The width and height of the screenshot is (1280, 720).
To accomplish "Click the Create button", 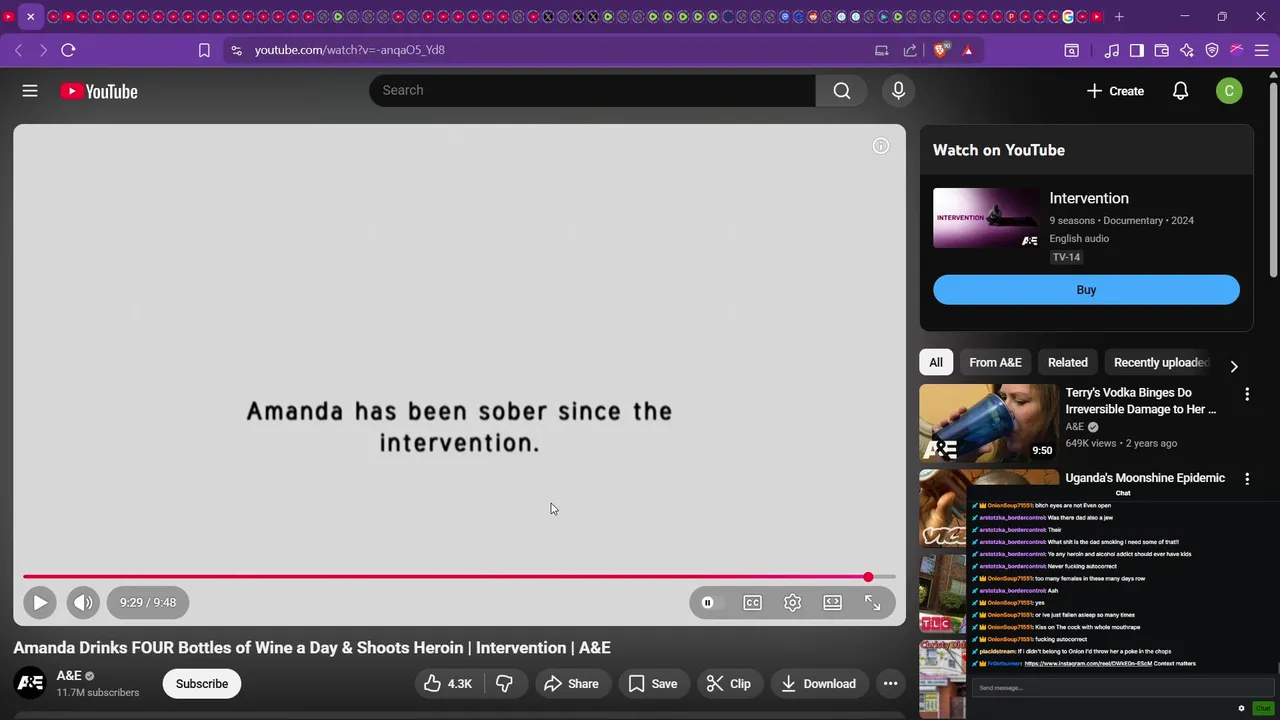I will point(1115,91).
